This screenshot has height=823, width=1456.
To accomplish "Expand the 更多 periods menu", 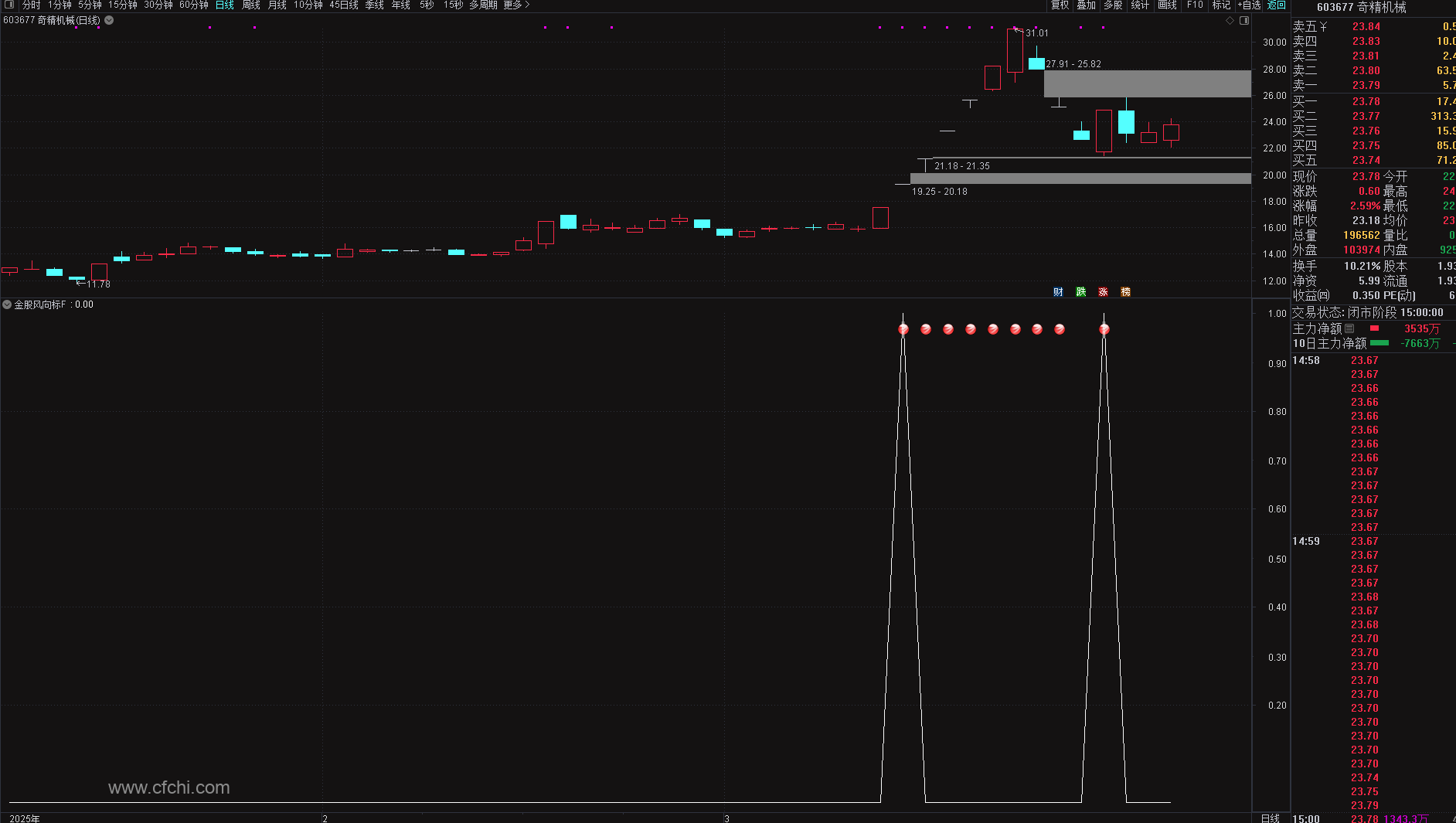I will [516, 5].
